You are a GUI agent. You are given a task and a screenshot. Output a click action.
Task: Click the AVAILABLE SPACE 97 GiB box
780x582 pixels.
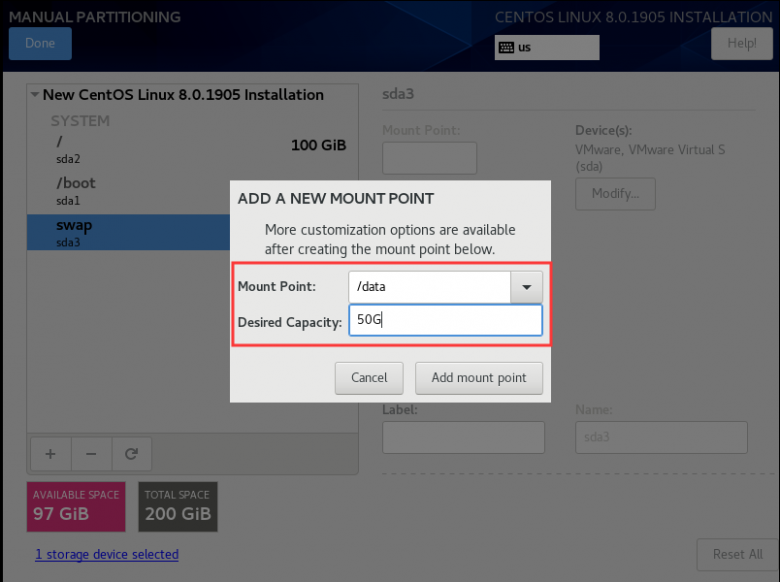[x=76, y=506]
